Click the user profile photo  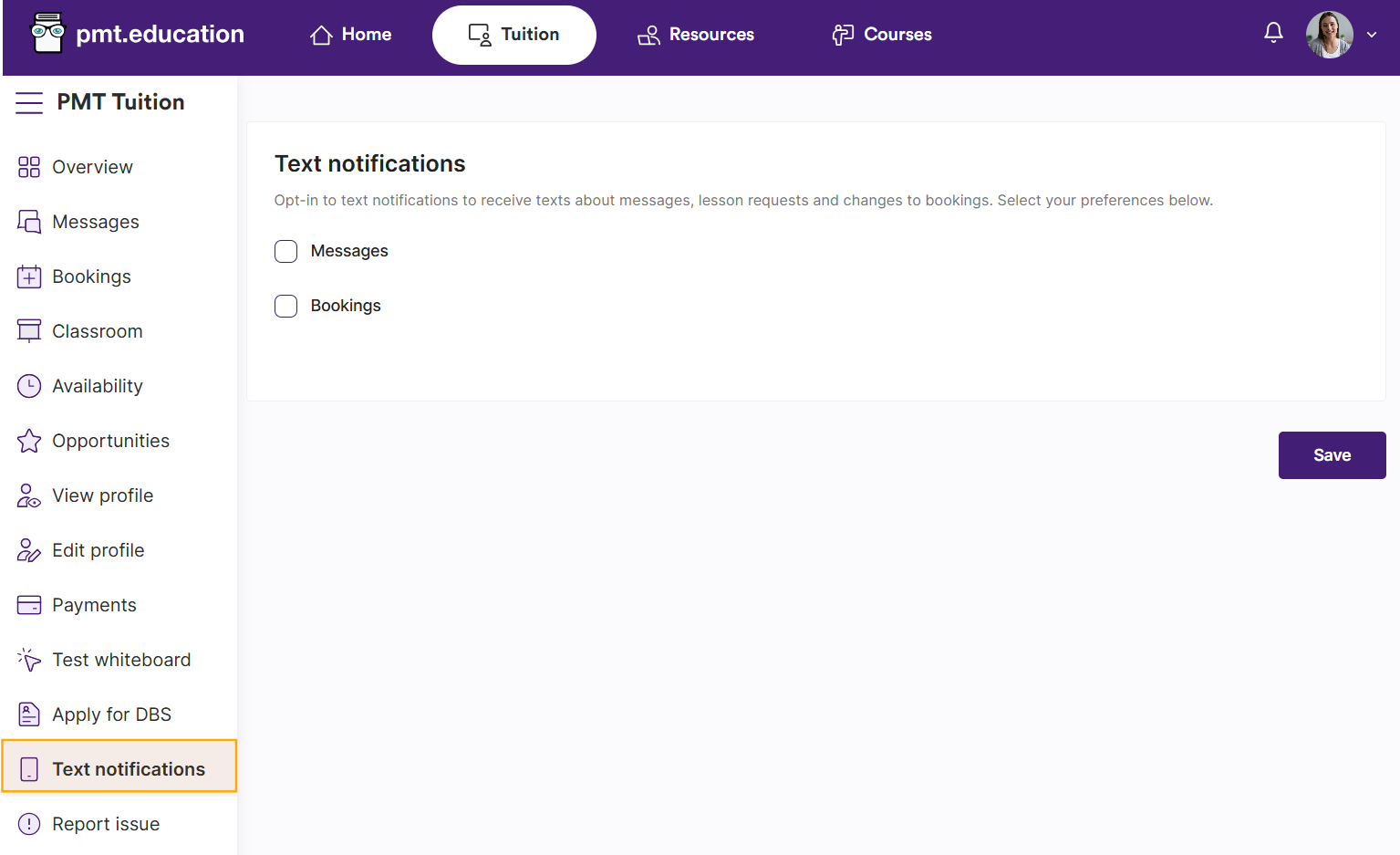click(x=1329, y=35)
